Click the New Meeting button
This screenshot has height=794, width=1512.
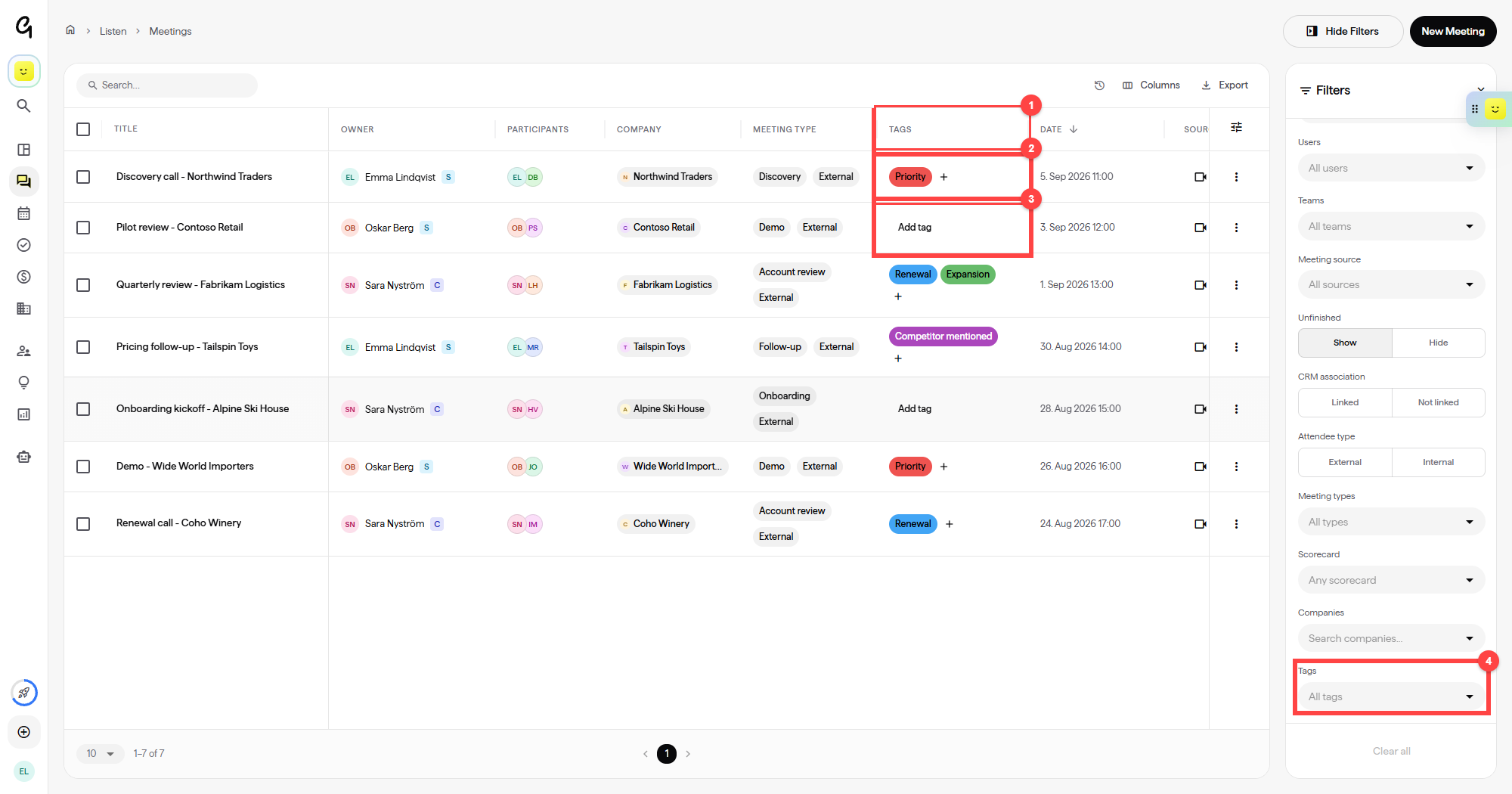[x=1453, y=31]
